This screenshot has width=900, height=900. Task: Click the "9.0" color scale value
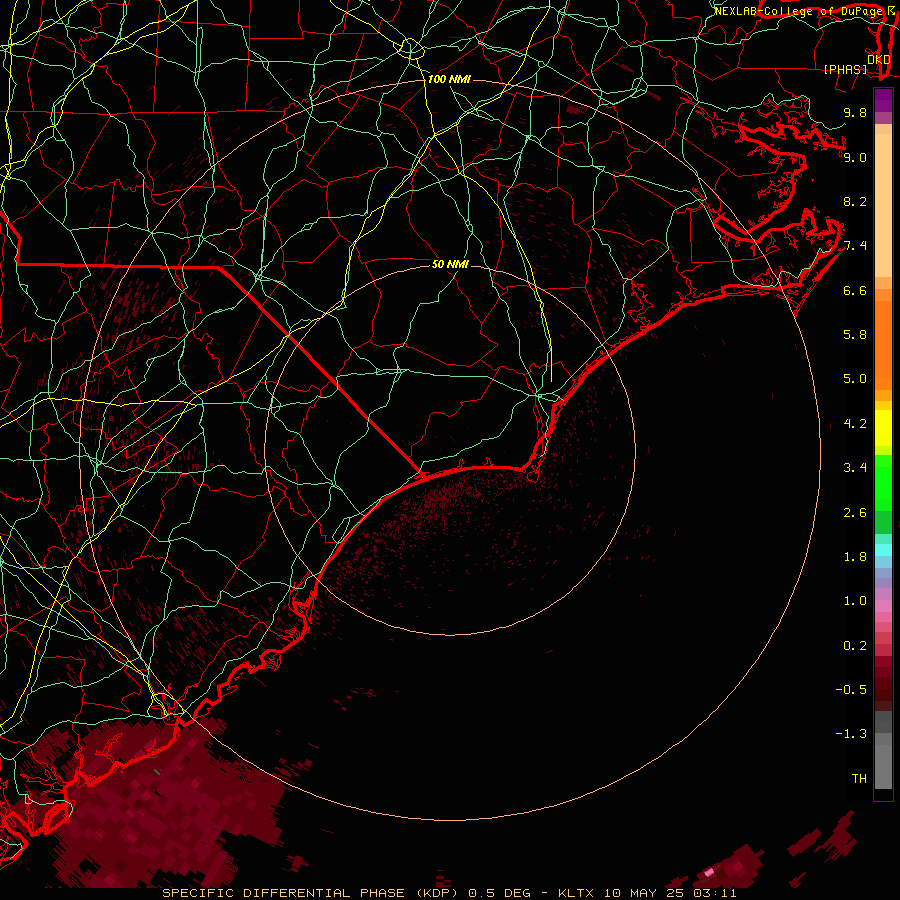pyautogui.click(x=855, y=157)
